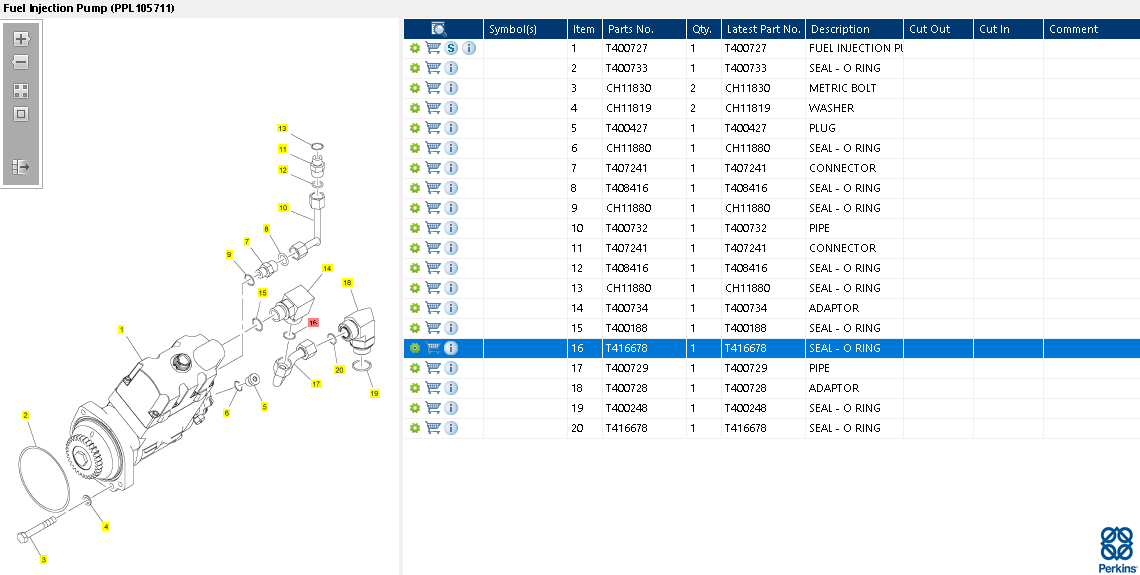Click highlighted red callout 16 in diagram
This screenshot has height=575, width=1140.
313,322
